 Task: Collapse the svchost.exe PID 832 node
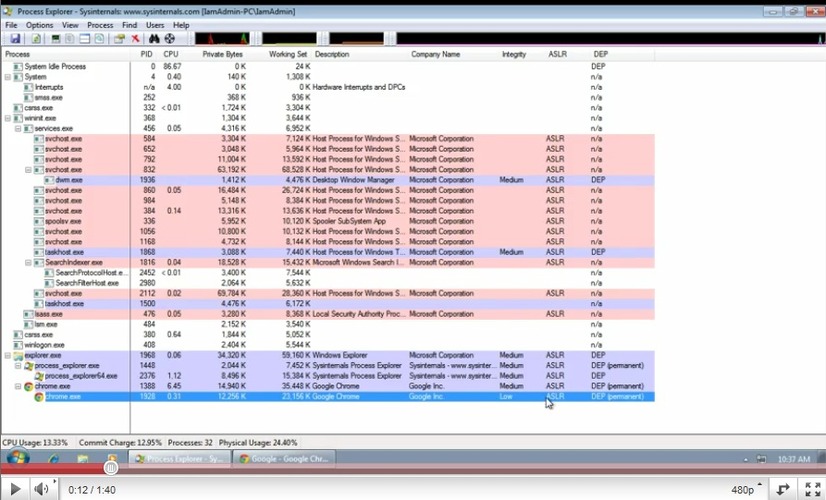28,170
